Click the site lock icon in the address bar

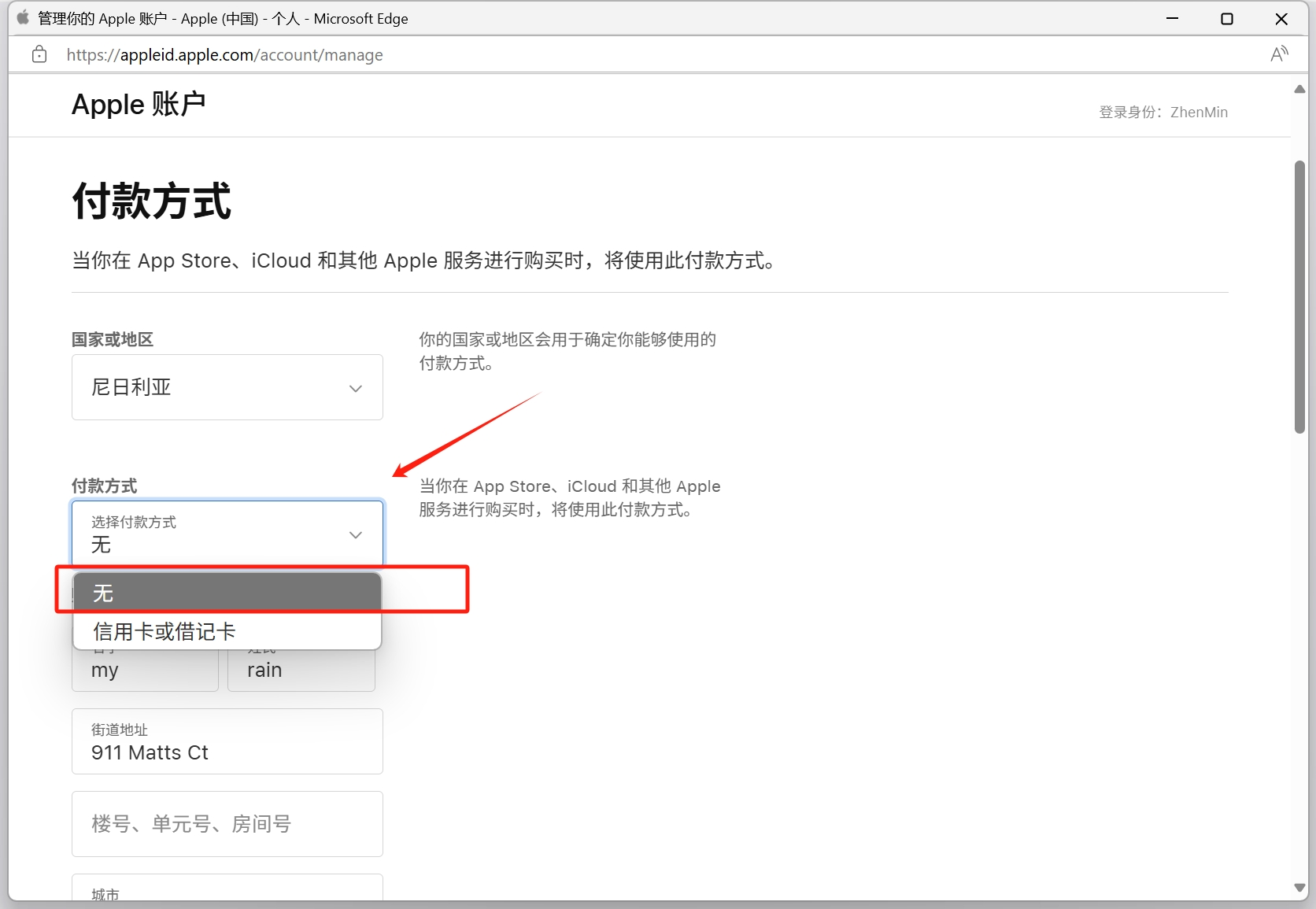[39, 54]
